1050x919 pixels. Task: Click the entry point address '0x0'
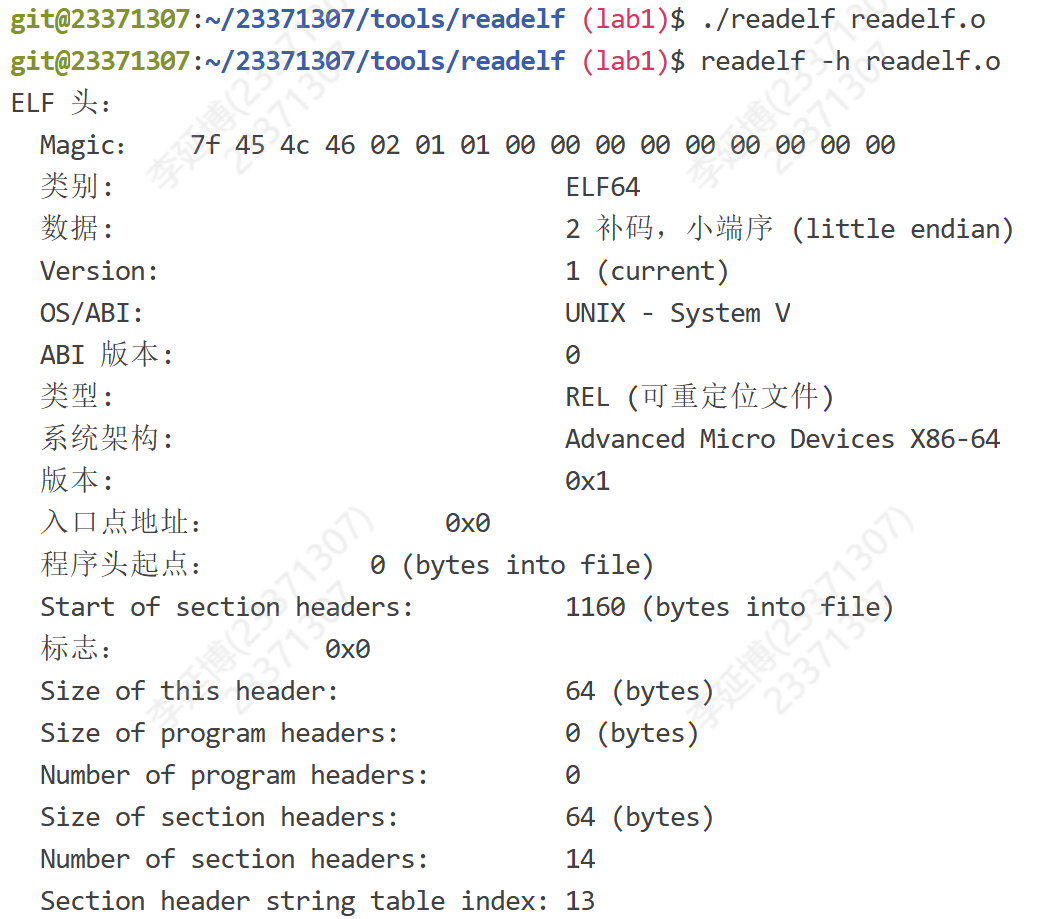point(467,523)
